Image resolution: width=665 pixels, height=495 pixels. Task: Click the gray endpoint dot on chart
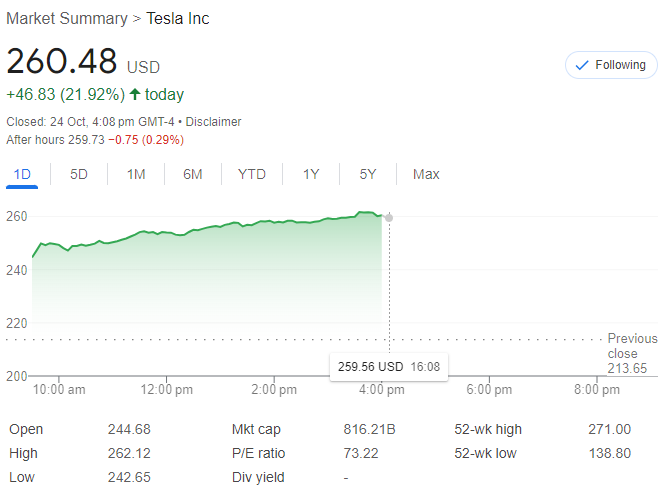coord(389,217)
